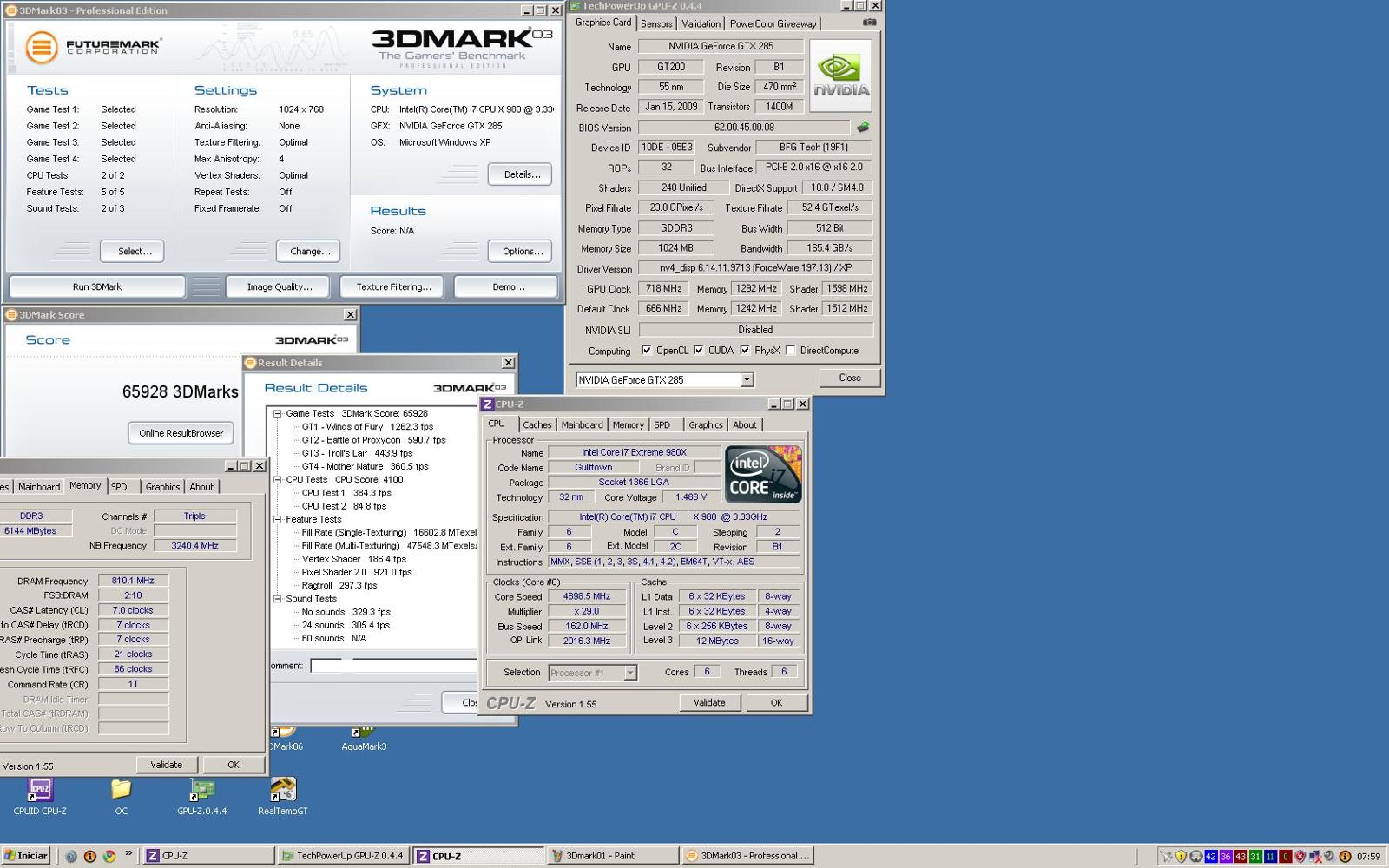Image resolution: width=1389 pixels, height=868 pixels.
Task: Enable the DirectCompute checkbox in GPU-Z
Action: [x=790, y=350]
